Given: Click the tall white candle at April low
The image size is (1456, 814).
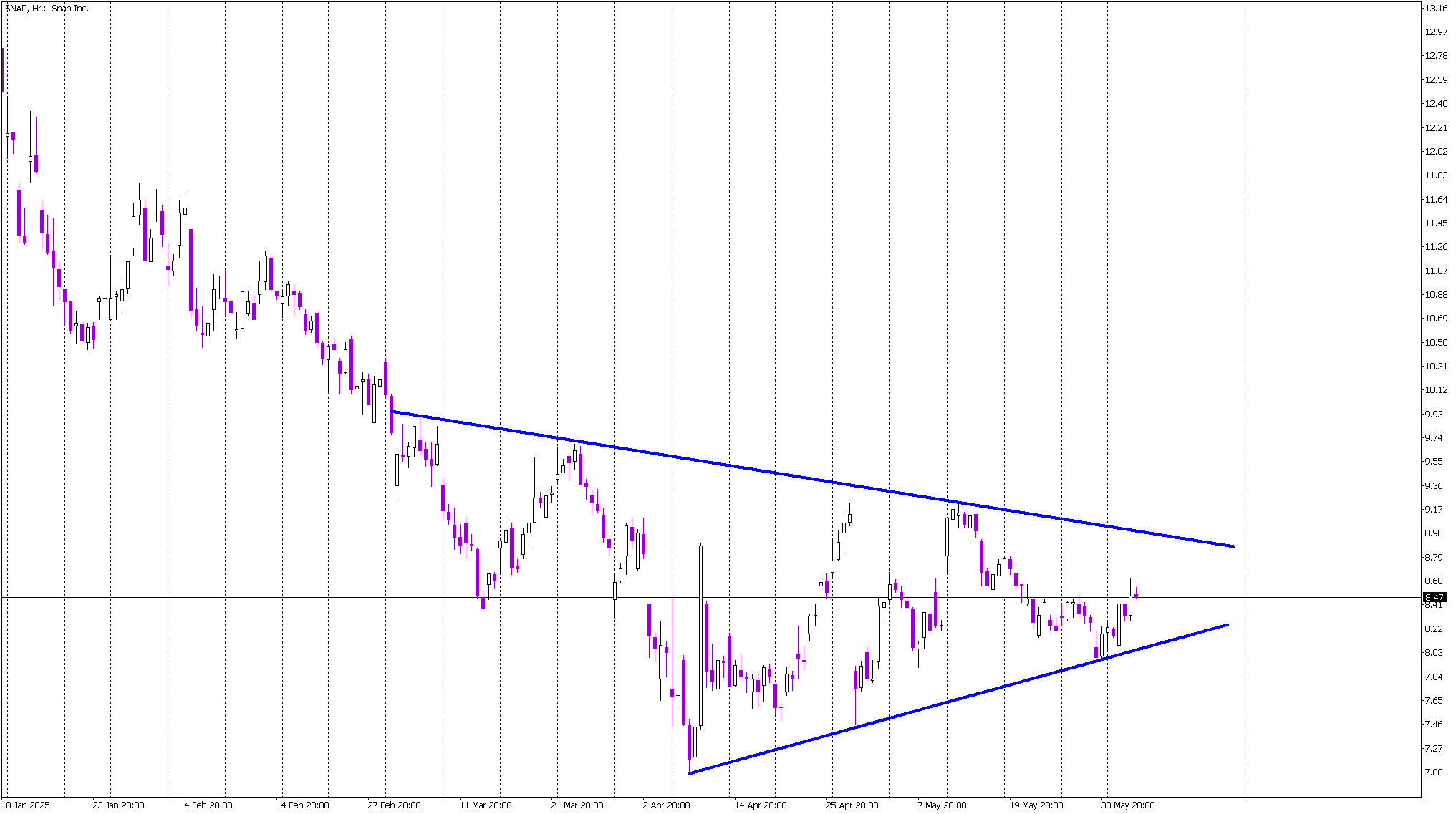Looking at the screenshot, I should (x=700, y=636).
